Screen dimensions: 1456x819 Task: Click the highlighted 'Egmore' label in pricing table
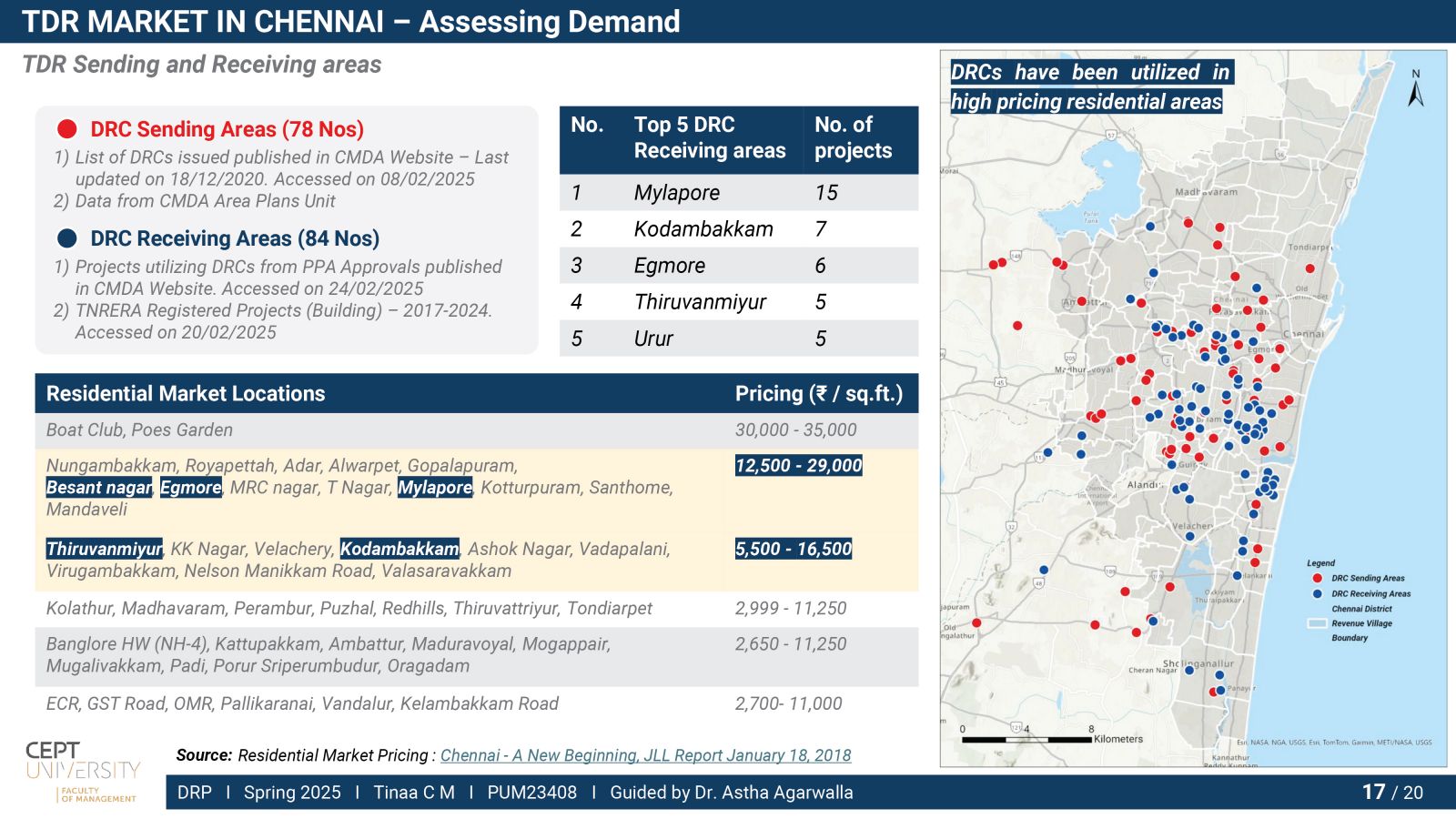tap(191, 488)
